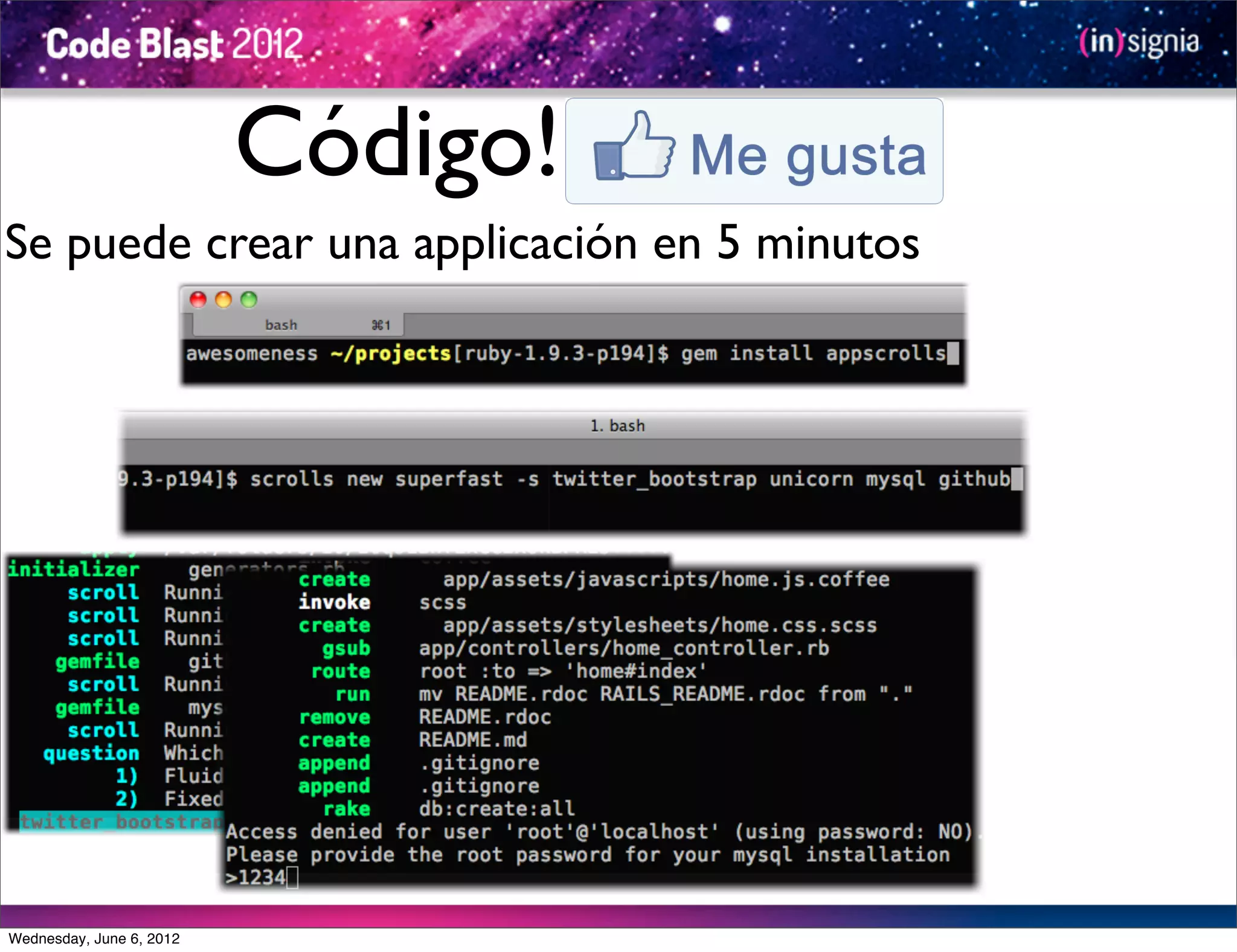Click option '2)' Fixed in left terminal
The width and height of the screenshot is (1237, 952).
pyautogui.click(x=169, y=799)
